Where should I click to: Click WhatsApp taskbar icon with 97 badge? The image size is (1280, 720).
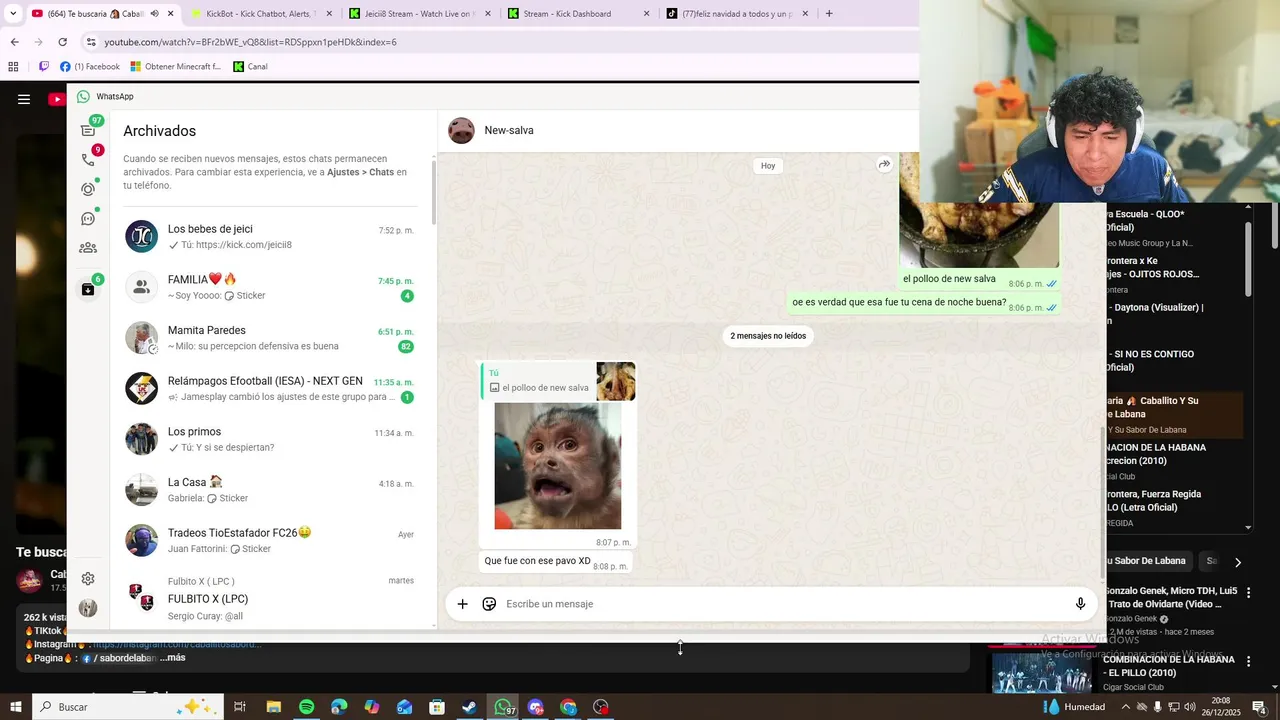503,707
